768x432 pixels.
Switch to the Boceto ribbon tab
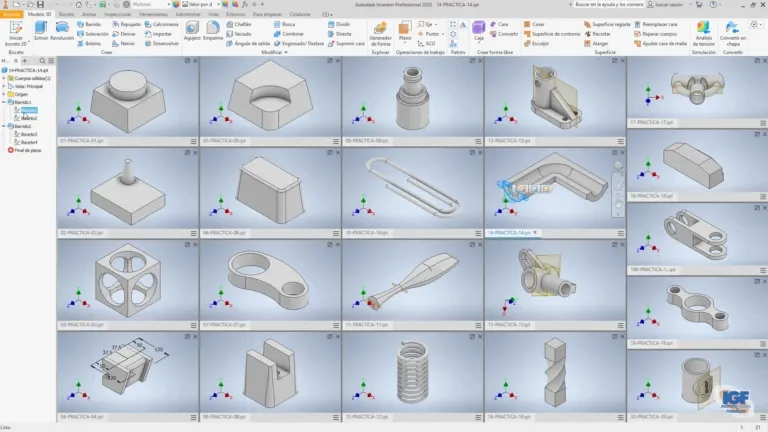click(x=66, y=14)
